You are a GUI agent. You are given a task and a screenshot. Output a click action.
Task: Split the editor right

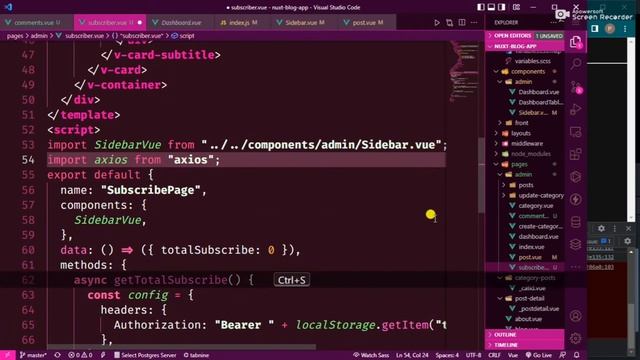click(x=462, y=22)
